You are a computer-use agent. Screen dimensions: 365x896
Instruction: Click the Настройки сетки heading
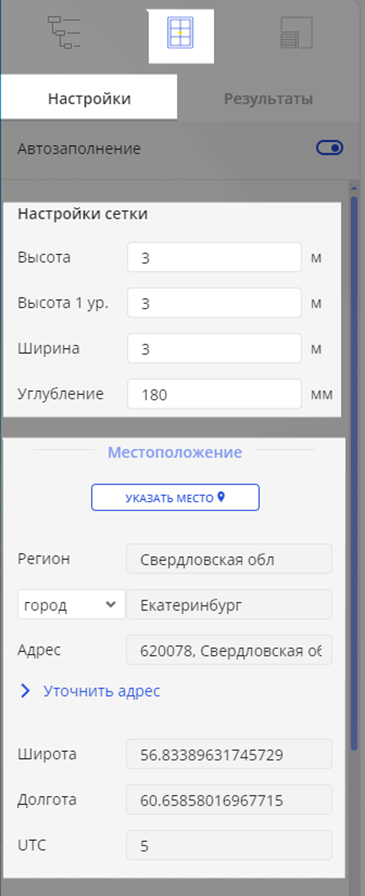point(83,214)
